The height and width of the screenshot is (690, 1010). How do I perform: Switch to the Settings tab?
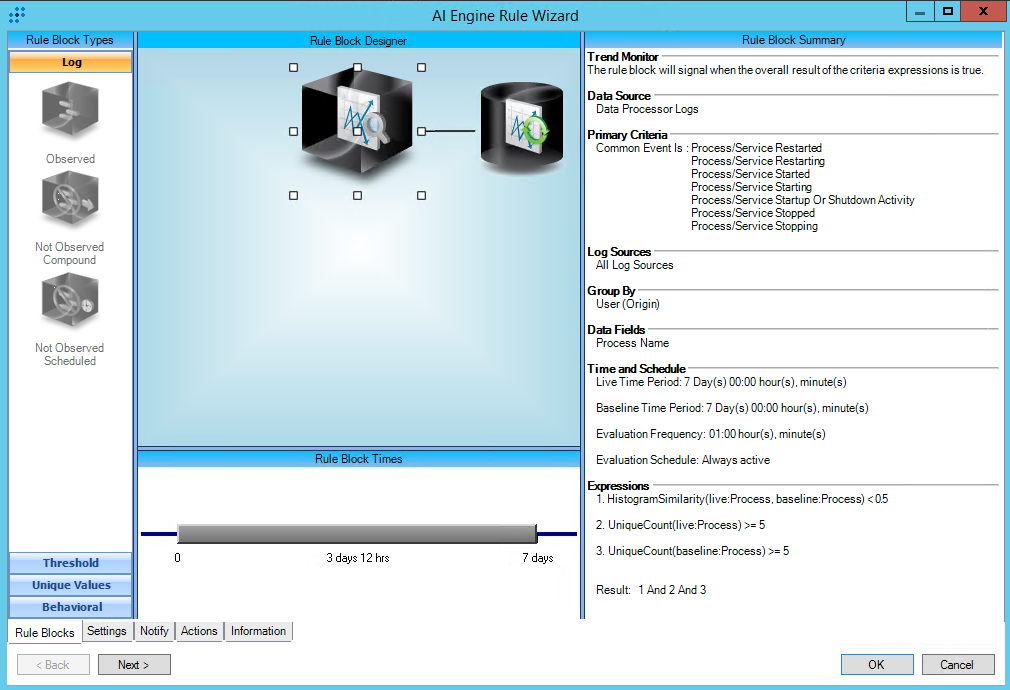pyautogui.click(x=106, y=631)
